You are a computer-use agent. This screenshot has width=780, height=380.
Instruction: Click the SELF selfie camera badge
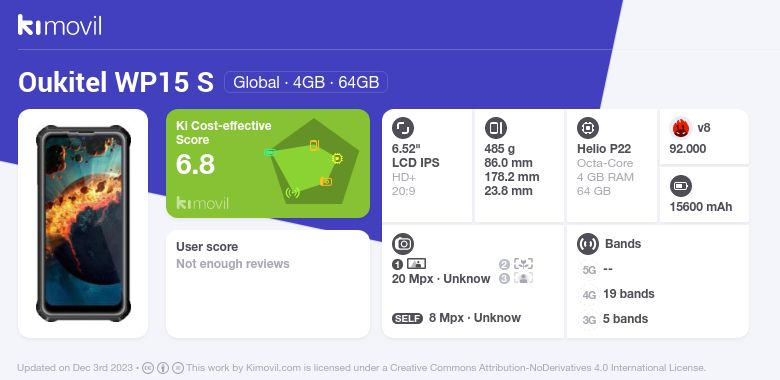click(x=407, y=318)
